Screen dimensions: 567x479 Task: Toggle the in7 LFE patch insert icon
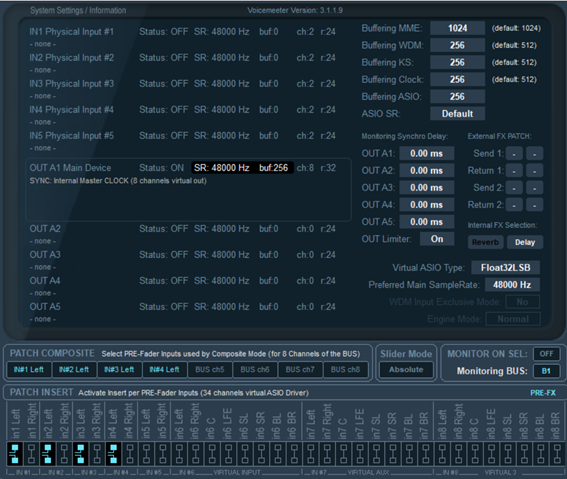(x=360, y=454)
